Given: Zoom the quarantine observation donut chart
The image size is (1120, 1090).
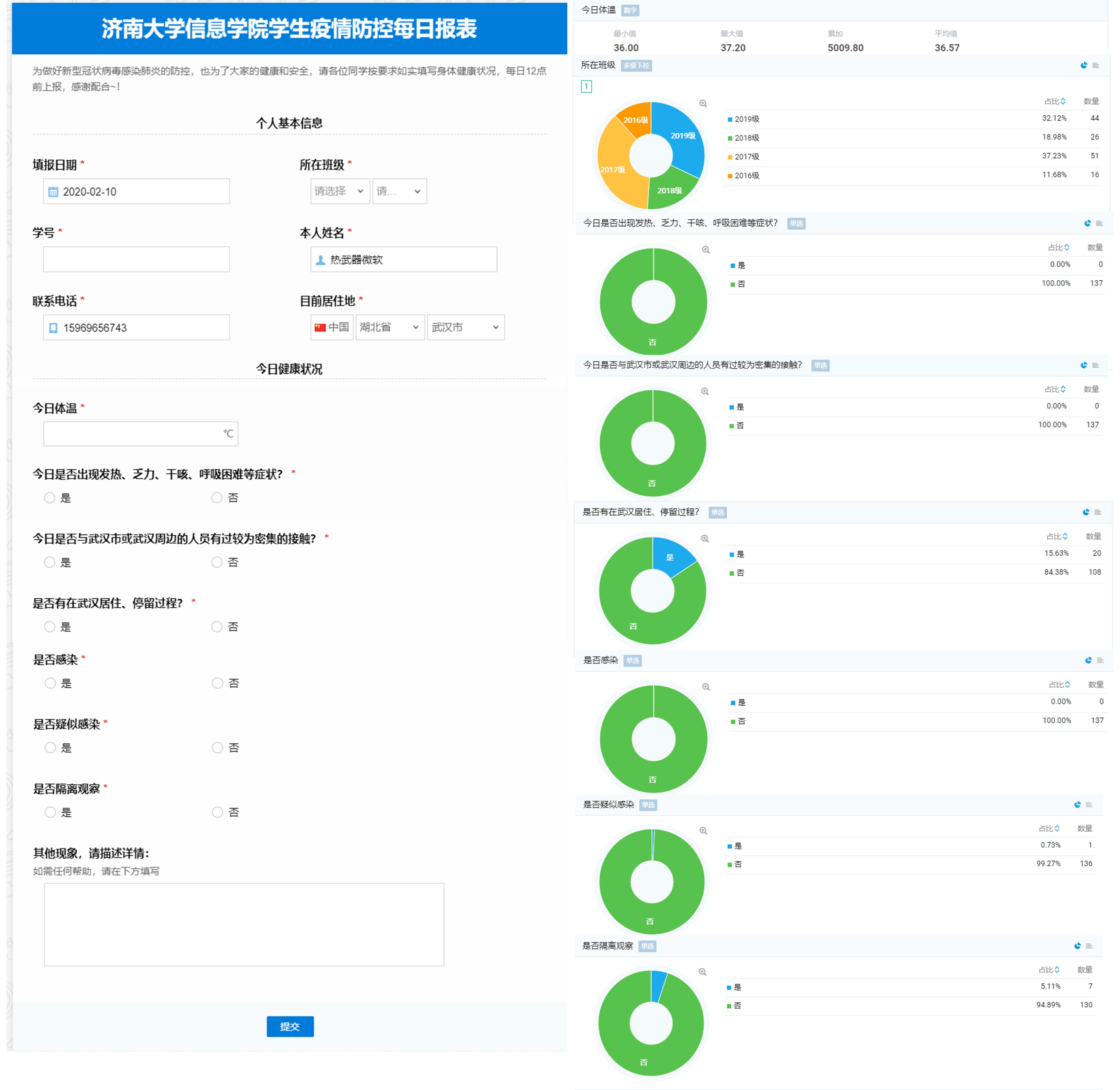Looking at the screenshot, I should [x=702, y=972].
